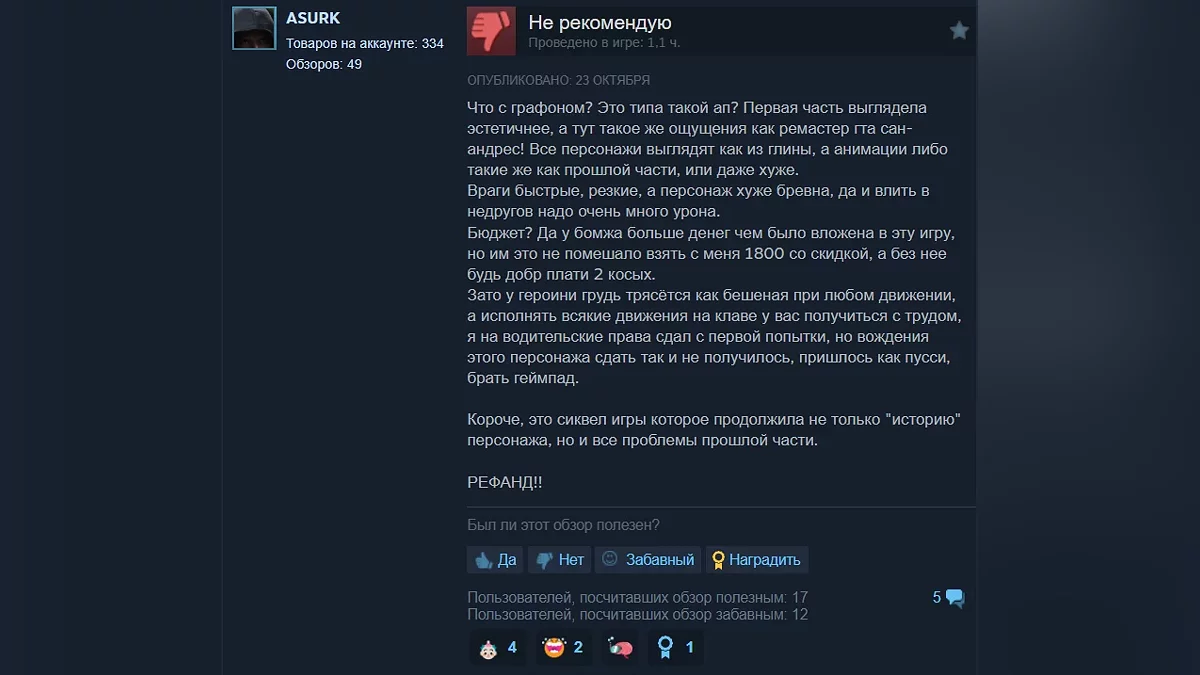Click the red thumbs-down review icon
Viewport: 1200px width, 675px height.
pyautogui.click(x=491, y=31)
